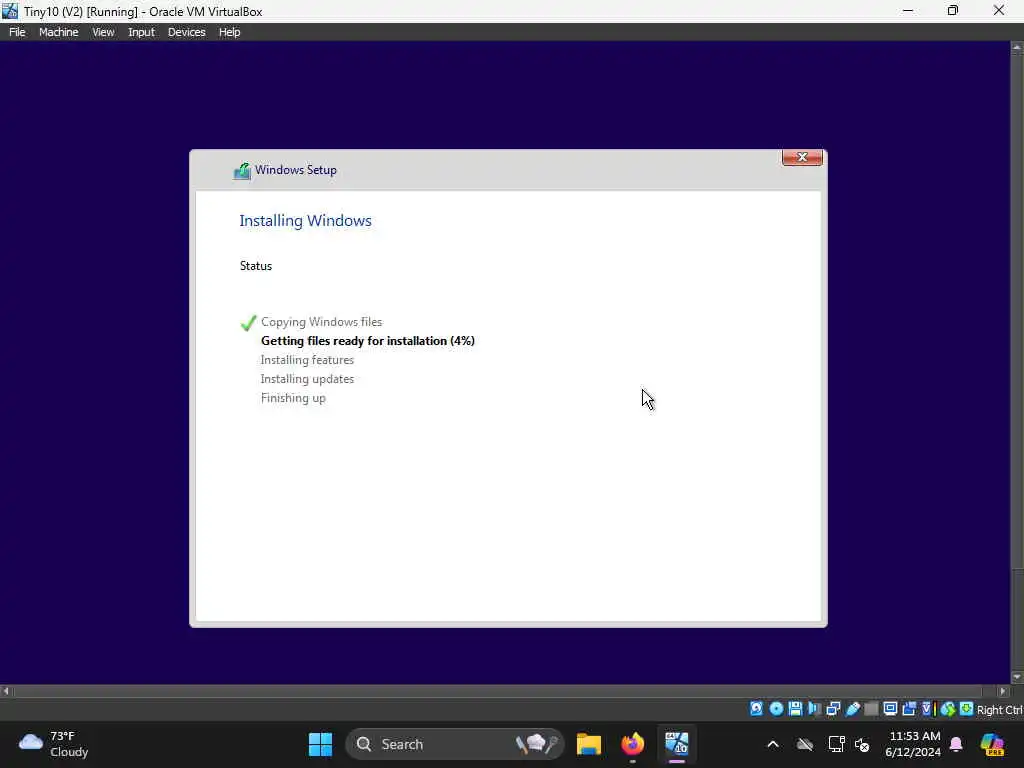Click the OneDrive tray icon
The width and height of the screenshot is (1024, 768).
pyautogui.click(x=805, y=744)
